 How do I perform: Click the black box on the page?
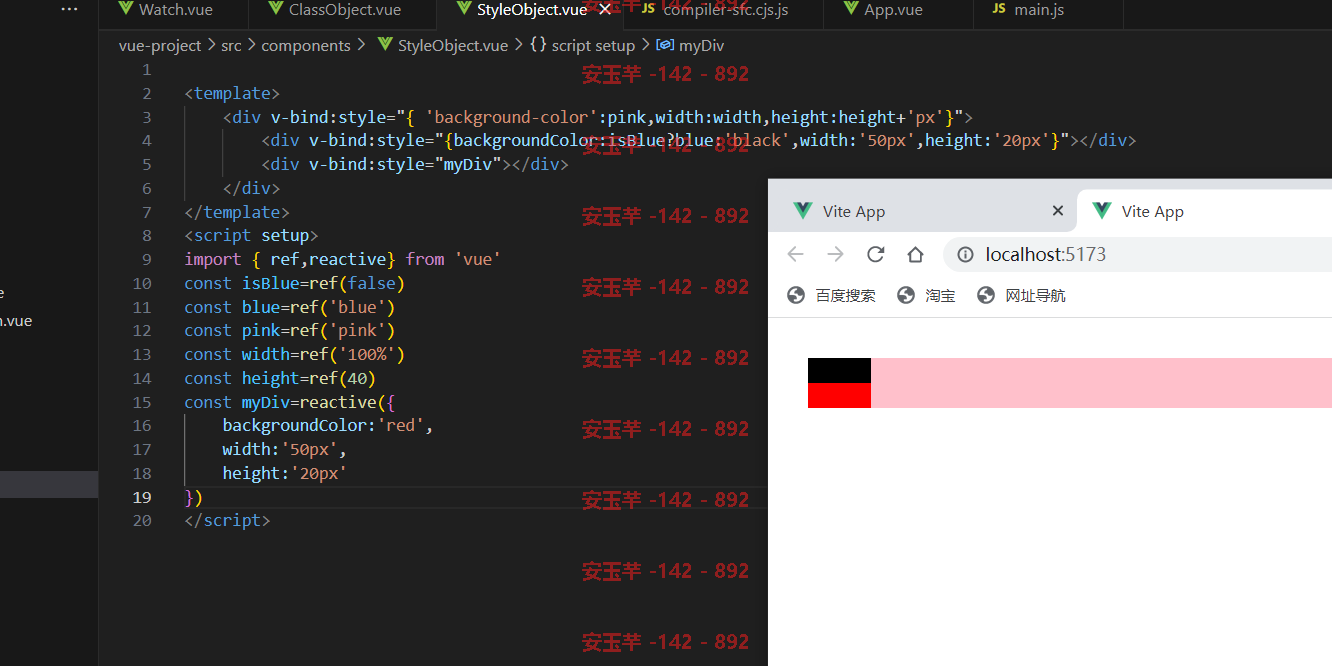839,370
